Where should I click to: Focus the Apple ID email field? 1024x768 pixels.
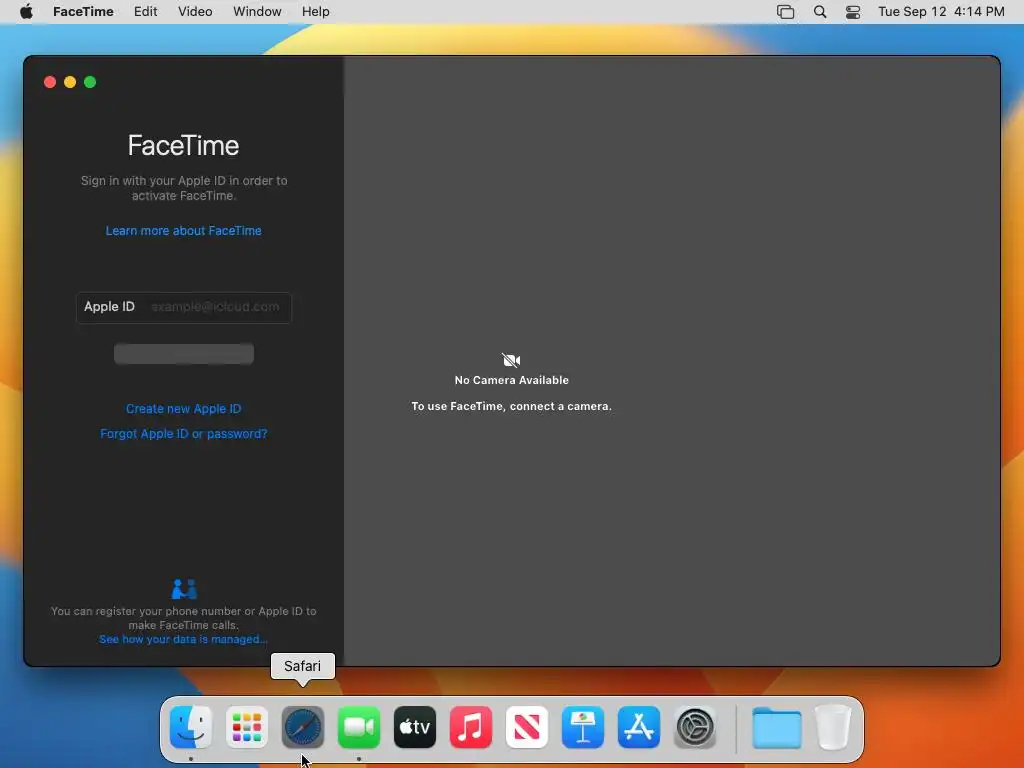184,308
